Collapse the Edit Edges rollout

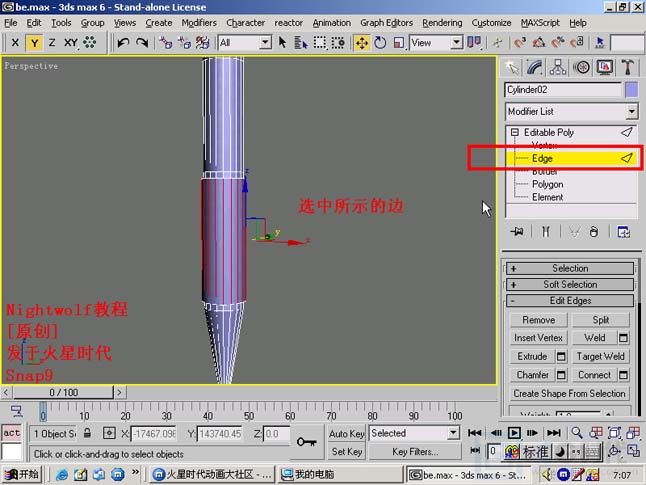tap(570, 300)
